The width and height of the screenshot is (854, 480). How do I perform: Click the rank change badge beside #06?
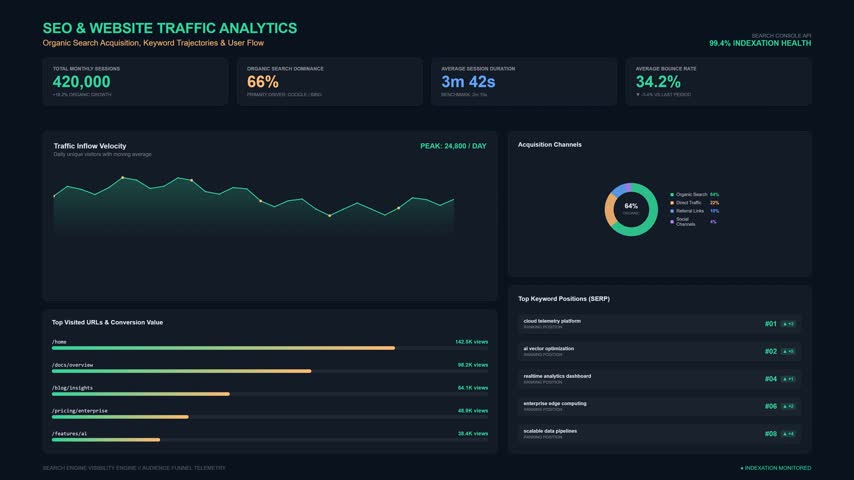pos(788,406)
